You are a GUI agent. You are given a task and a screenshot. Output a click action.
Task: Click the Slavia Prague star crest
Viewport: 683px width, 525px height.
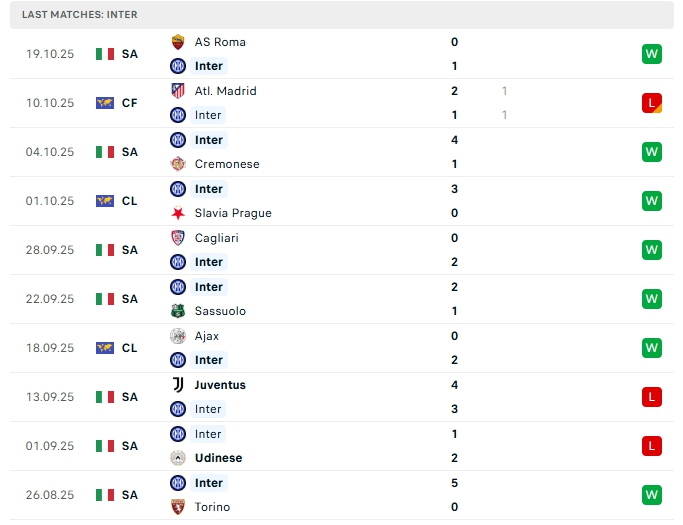(178, 213)
